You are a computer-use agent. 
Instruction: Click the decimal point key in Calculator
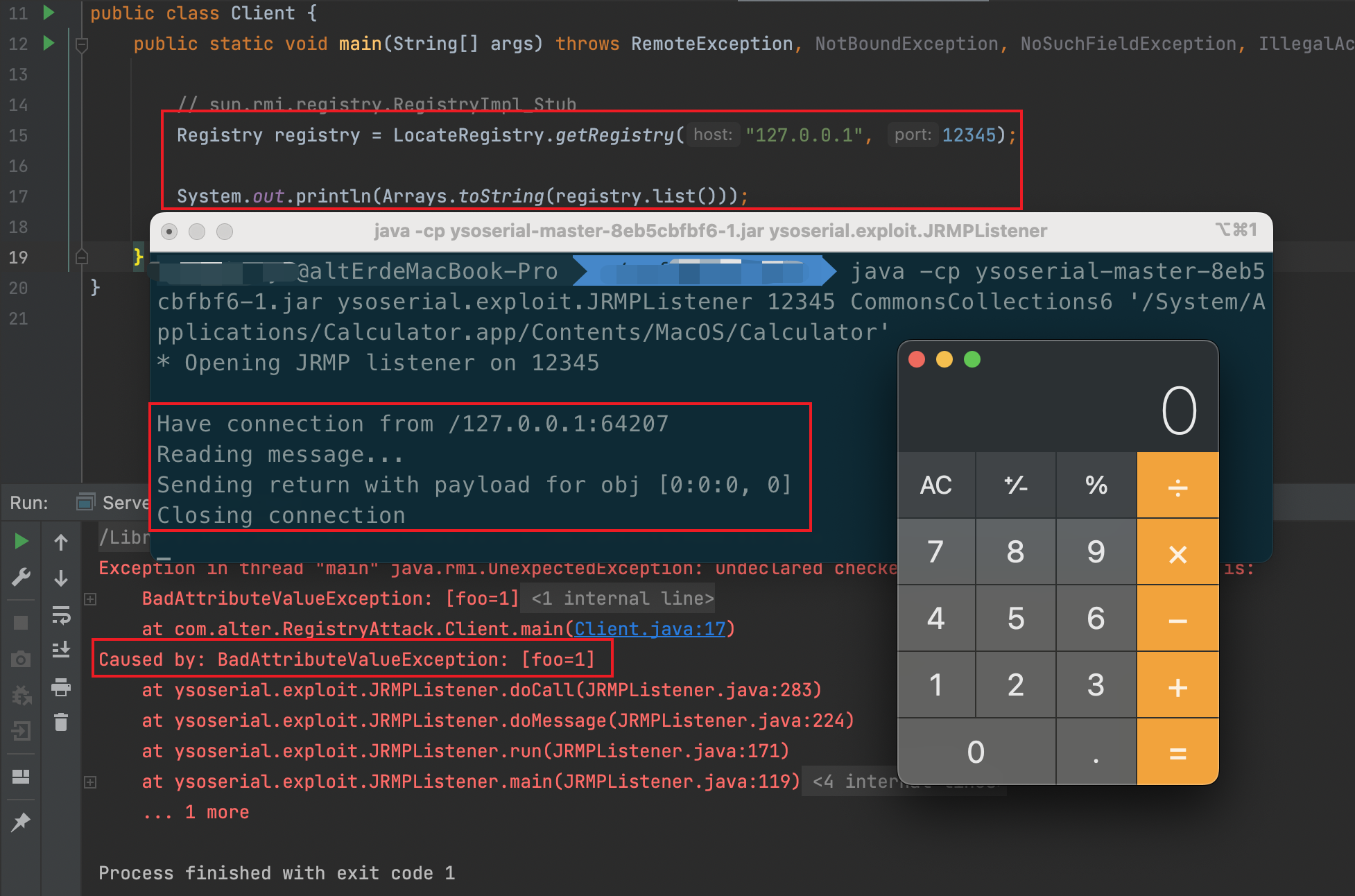(x=1096, y=752)
